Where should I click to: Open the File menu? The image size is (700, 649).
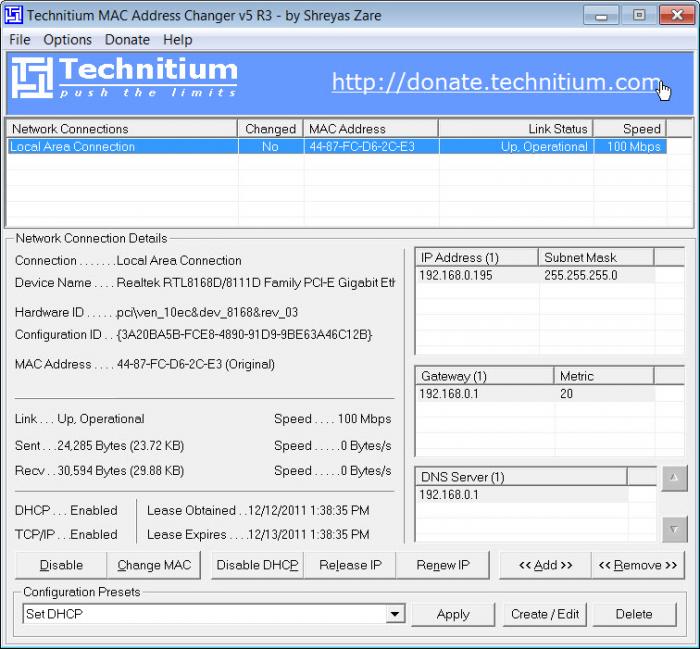pyautogui.click(x=20, y=40)
